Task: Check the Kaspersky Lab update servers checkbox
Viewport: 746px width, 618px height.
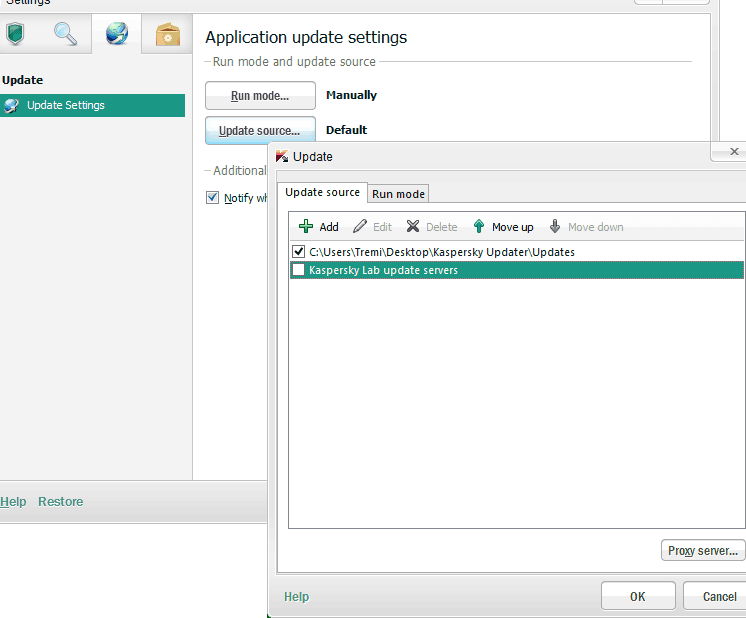Action: (298, 270)
